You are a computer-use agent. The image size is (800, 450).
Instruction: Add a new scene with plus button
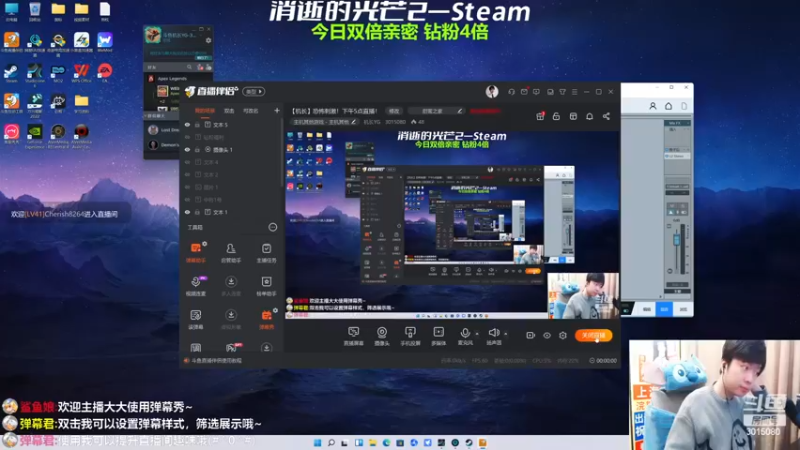(x=277, y=110)
